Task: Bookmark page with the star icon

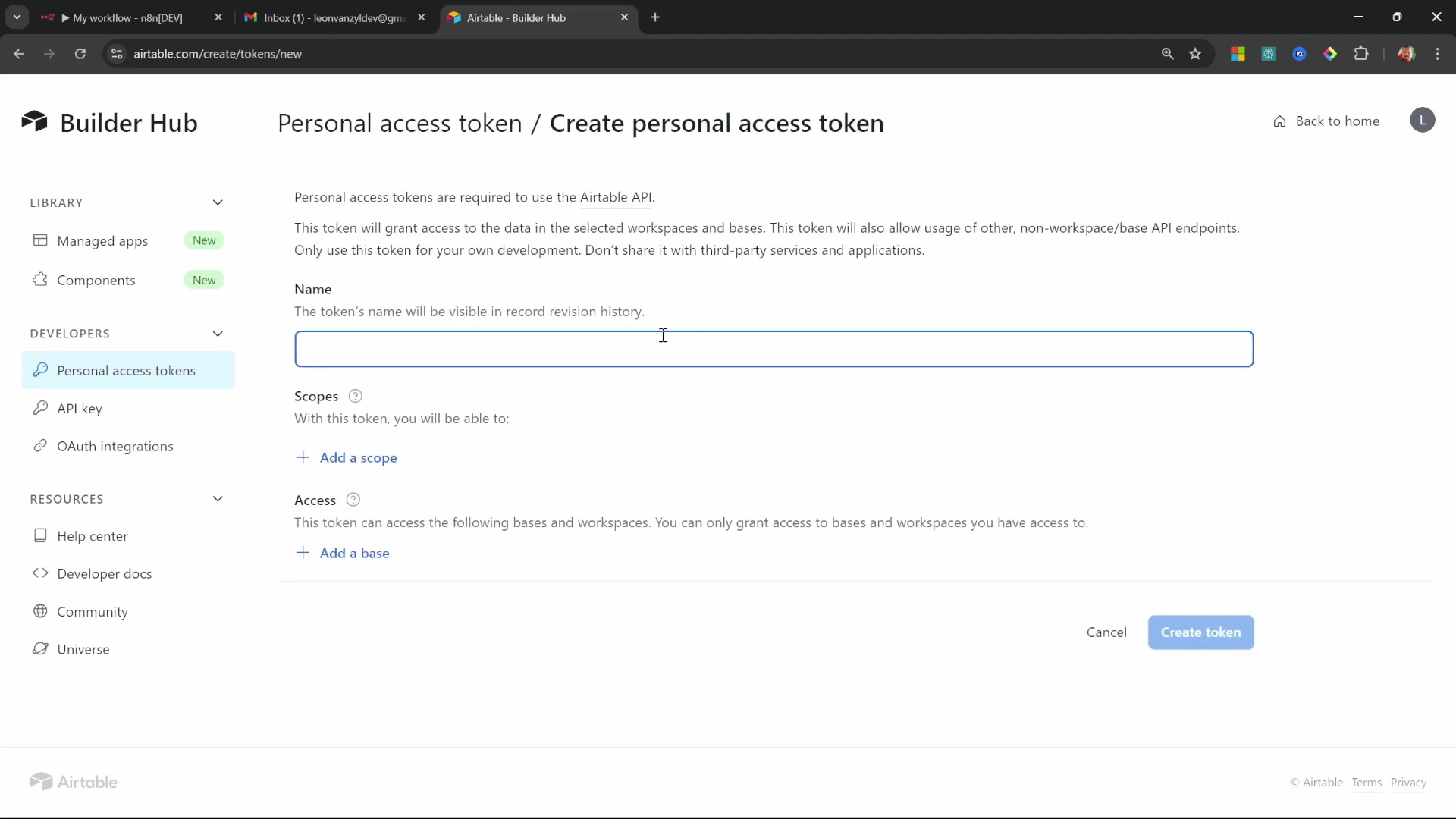Action: point(1195,54)
